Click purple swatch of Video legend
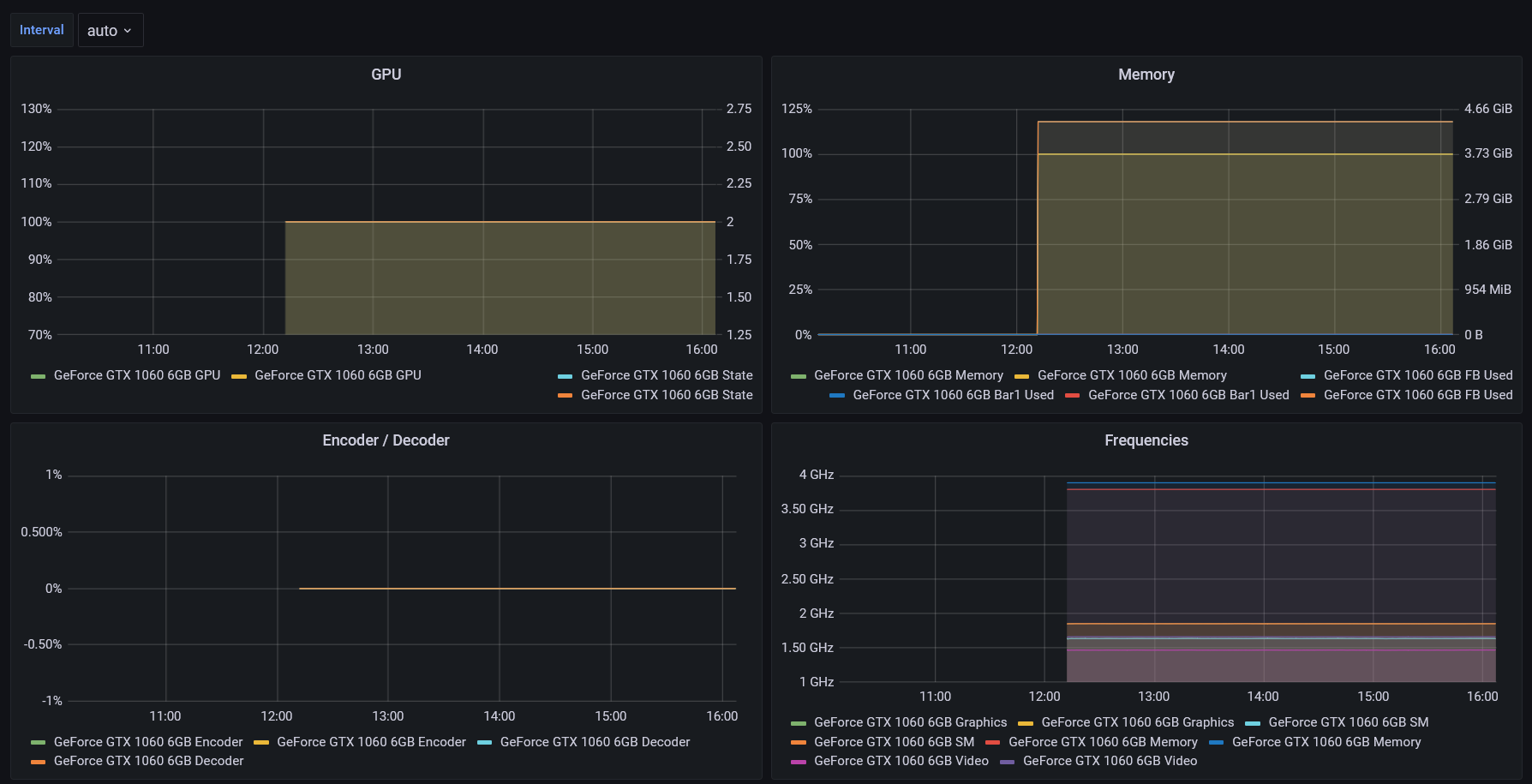Image resolution: width=1532 pixels, height=784 pixels. point(1008,762)
